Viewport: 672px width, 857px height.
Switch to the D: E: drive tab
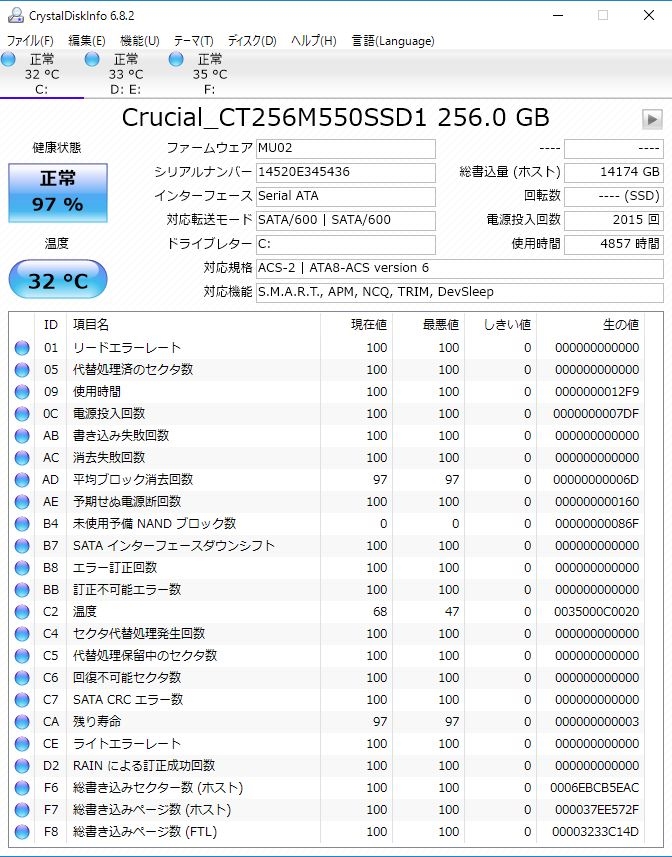(x=126, y=74)
